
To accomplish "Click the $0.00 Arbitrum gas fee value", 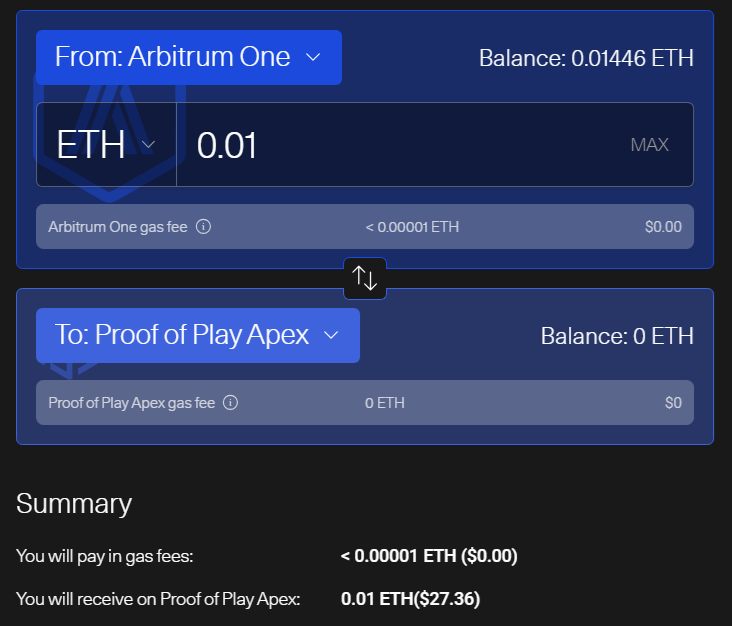I will coord(663,227).
